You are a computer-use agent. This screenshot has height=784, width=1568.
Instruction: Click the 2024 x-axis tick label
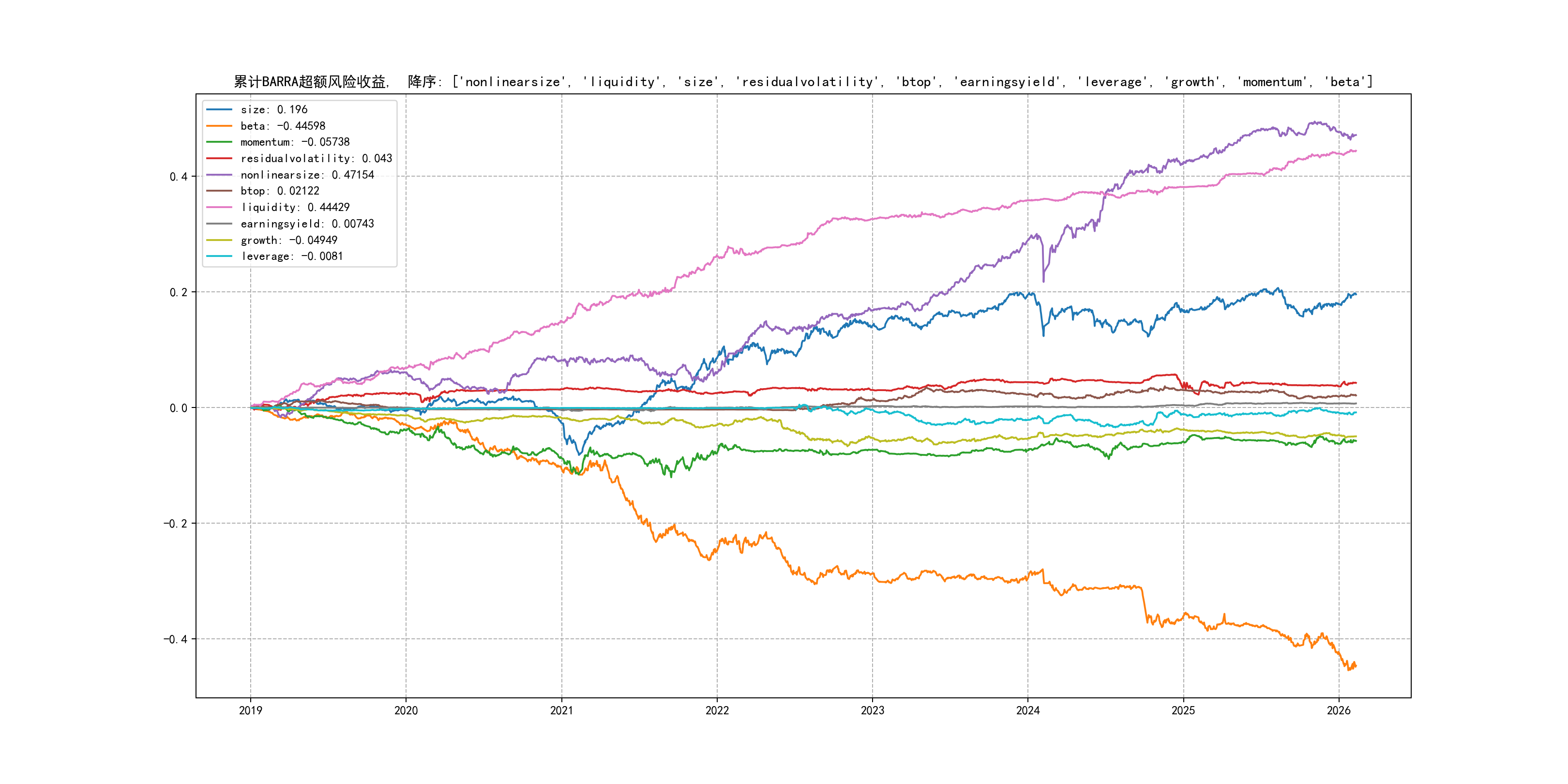1028,710
